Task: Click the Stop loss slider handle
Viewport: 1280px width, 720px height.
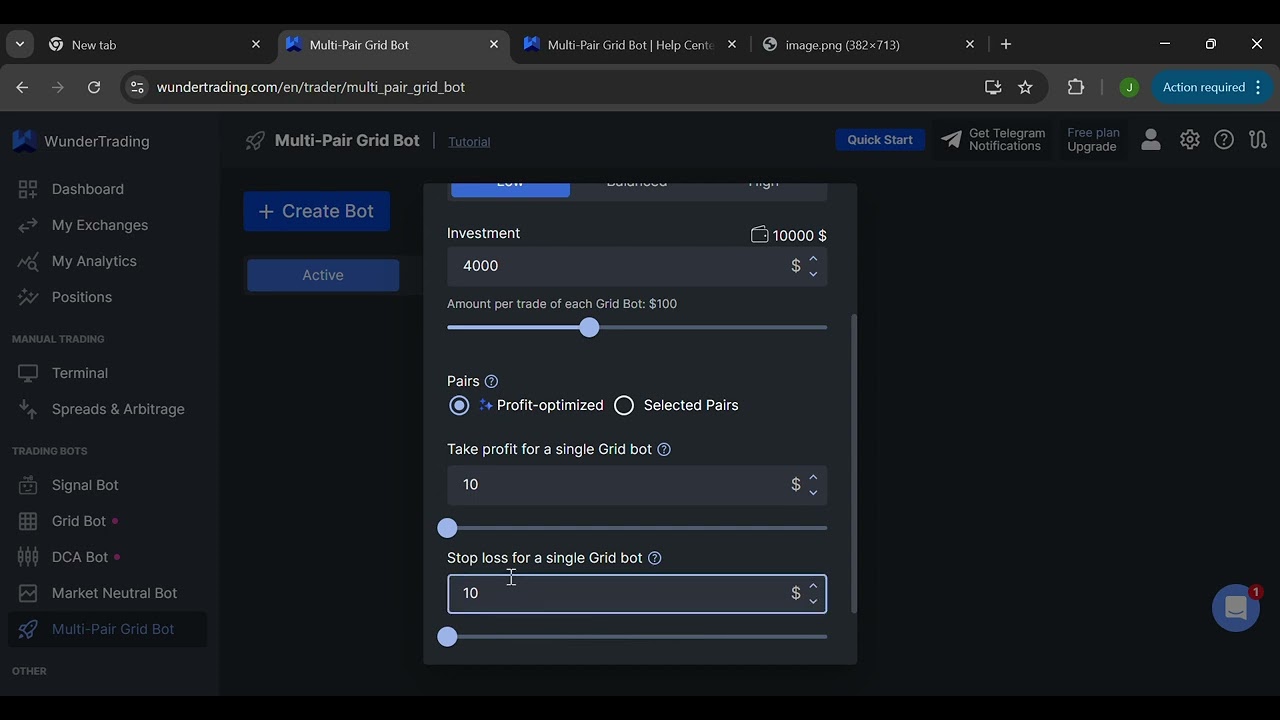Action: 447,637
